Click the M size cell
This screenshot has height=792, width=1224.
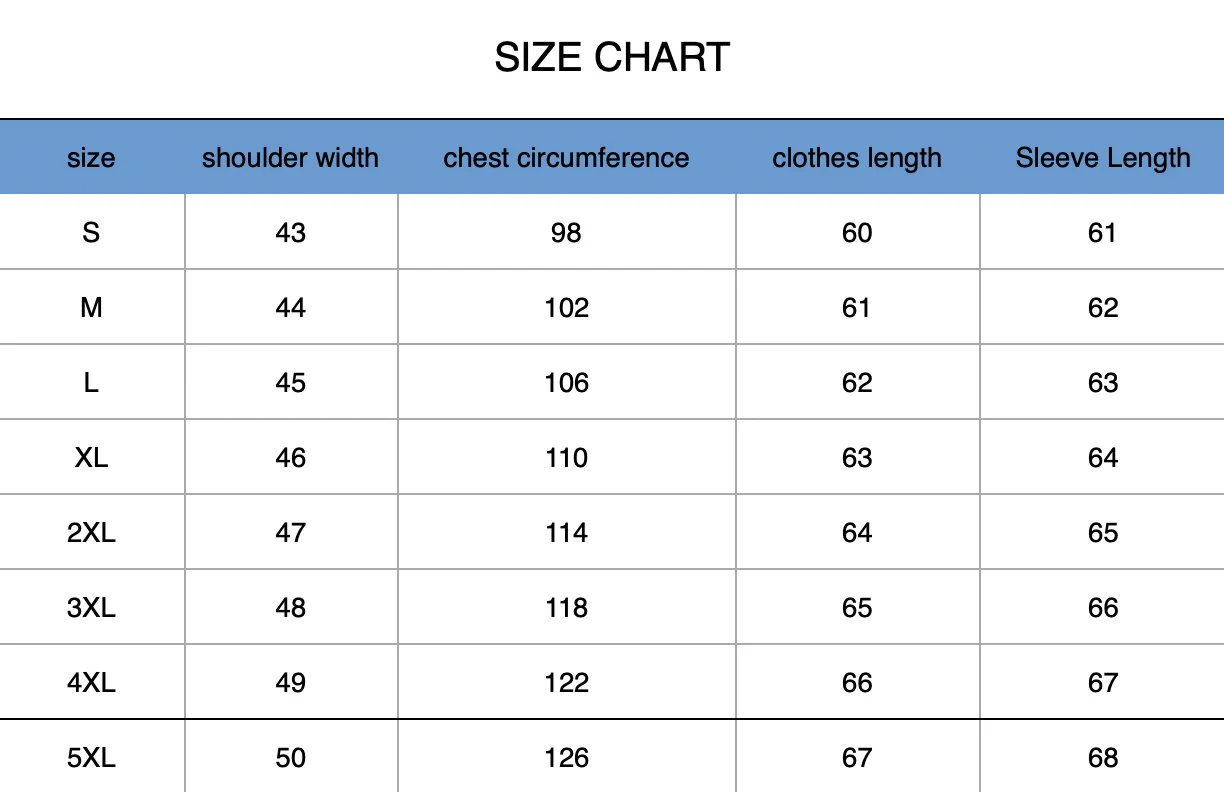91,308
